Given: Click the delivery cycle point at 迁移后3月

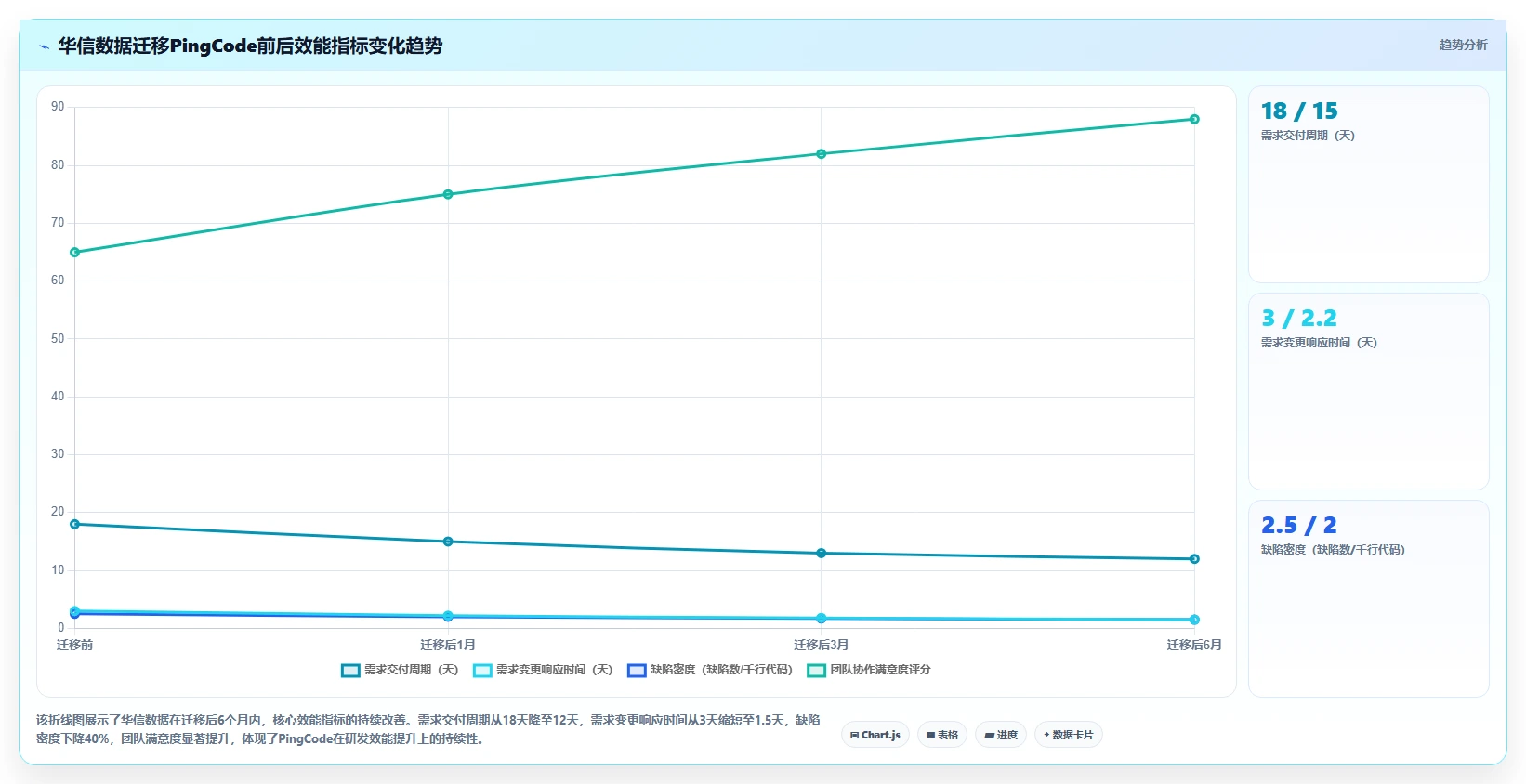Looking at the screenshot, I should point(822,554).
